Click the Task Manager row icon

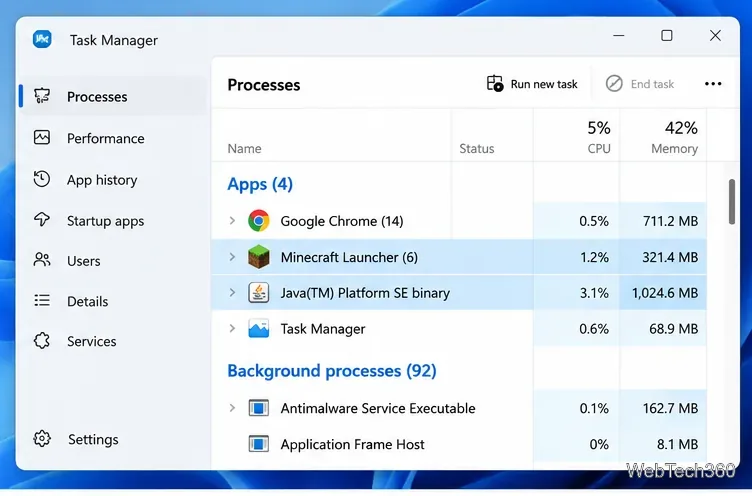pyautogui.click(x=258, y=329)
